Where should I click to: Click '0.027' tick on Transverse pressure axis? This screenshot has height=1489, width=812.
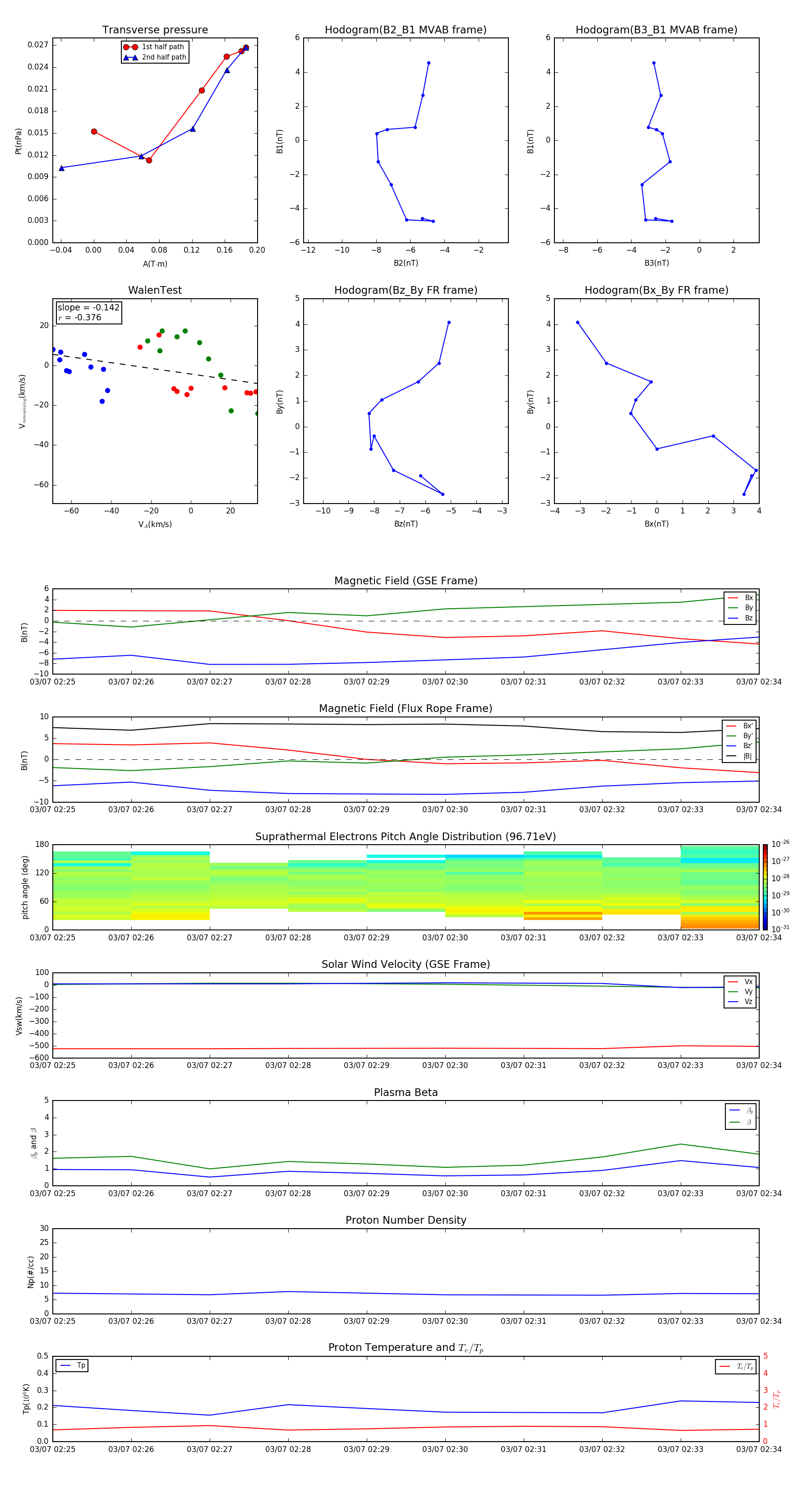point(37,45)
